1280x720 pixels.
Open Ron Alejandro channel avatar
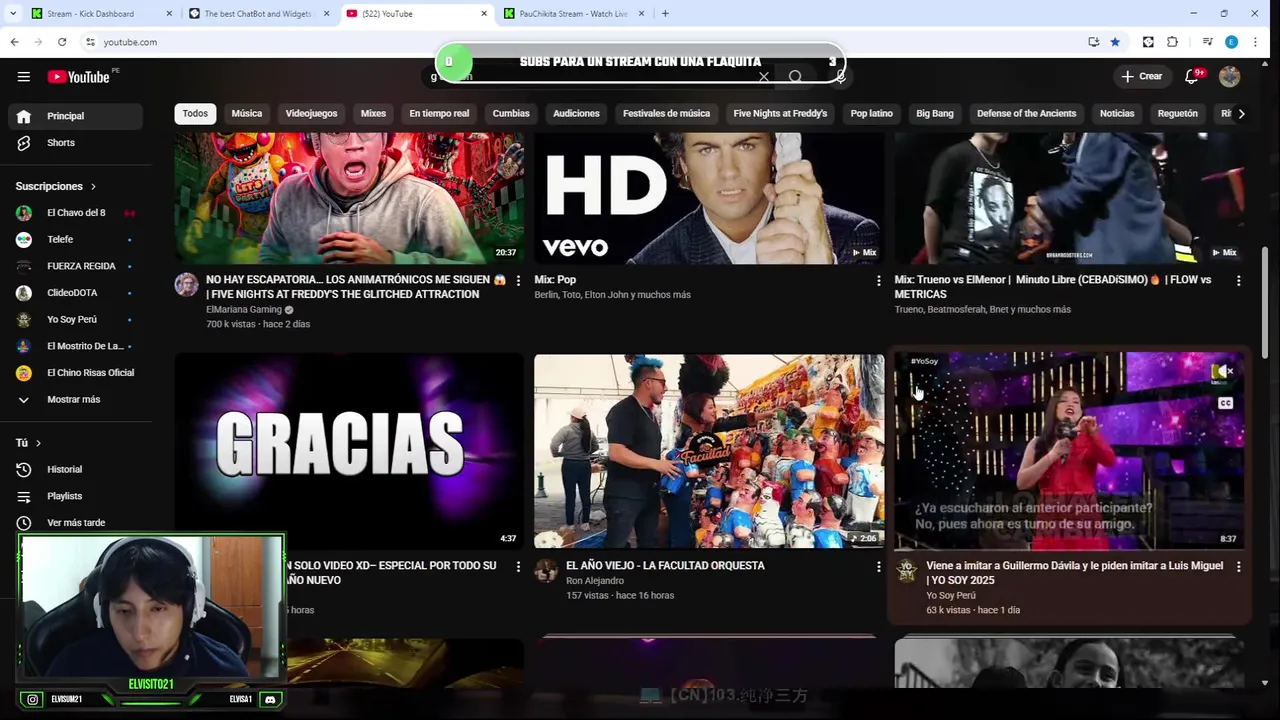pyautogui.click(x=546, y=571)
